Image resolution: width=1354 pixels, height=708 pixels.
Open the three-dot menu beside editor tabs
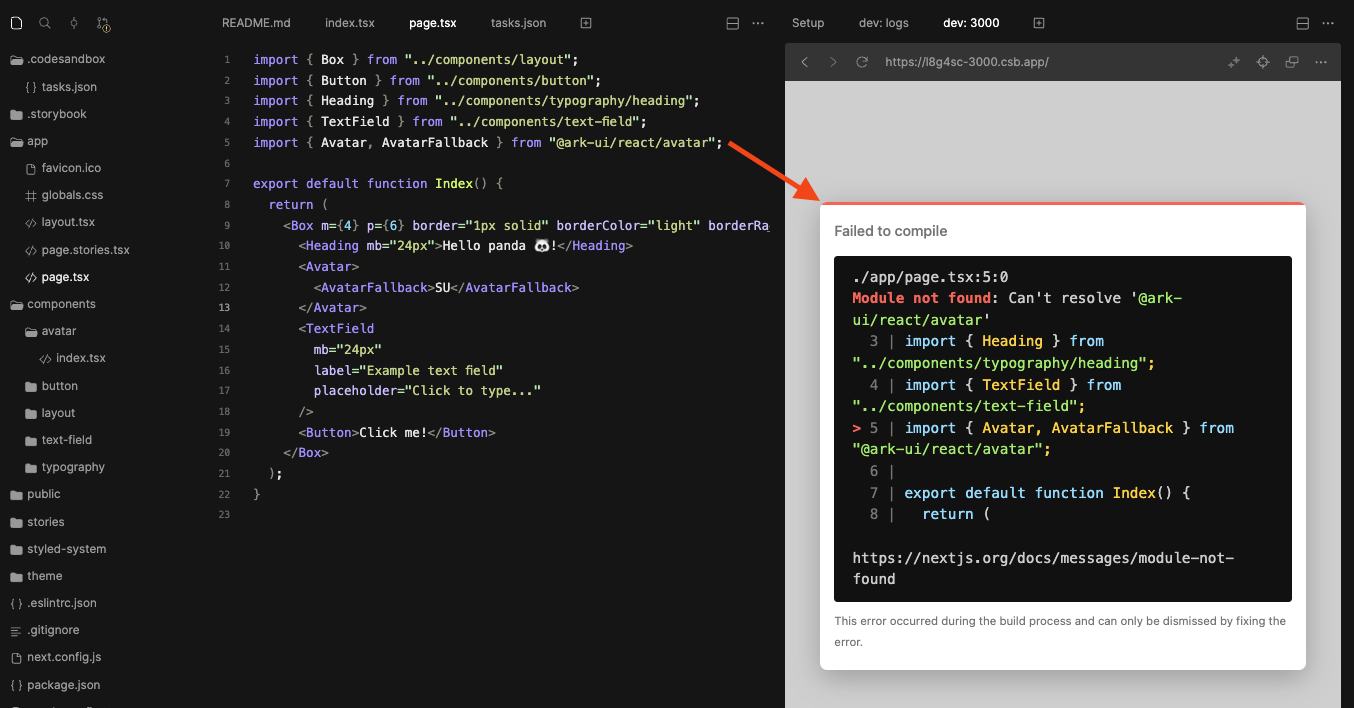coord(757,22)
